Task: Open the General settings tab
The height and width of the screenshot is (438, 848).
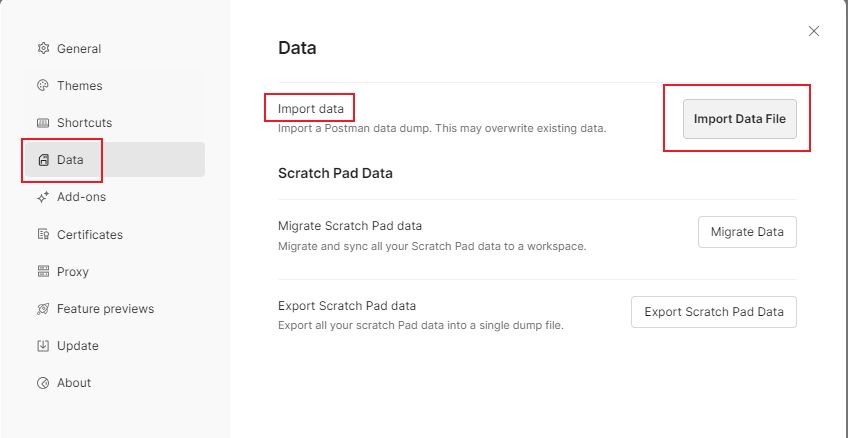Action: click(79, 48)
